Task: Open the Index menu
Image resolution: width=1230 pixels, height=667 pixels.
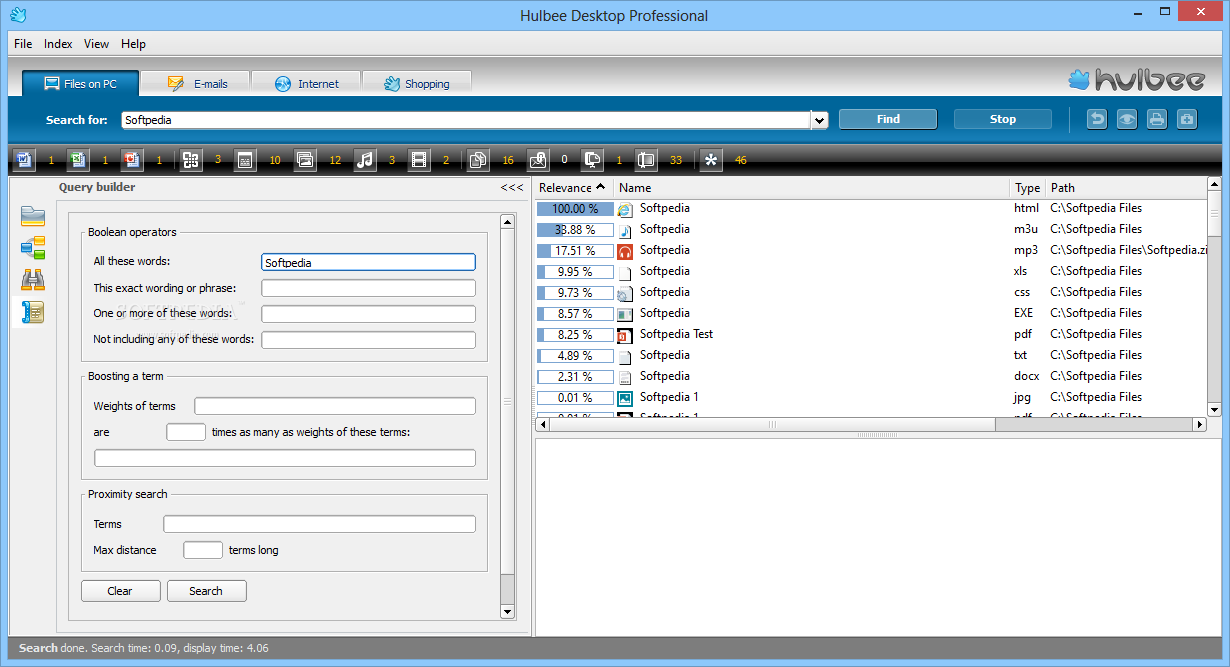Action: click(x=58, y=44)
